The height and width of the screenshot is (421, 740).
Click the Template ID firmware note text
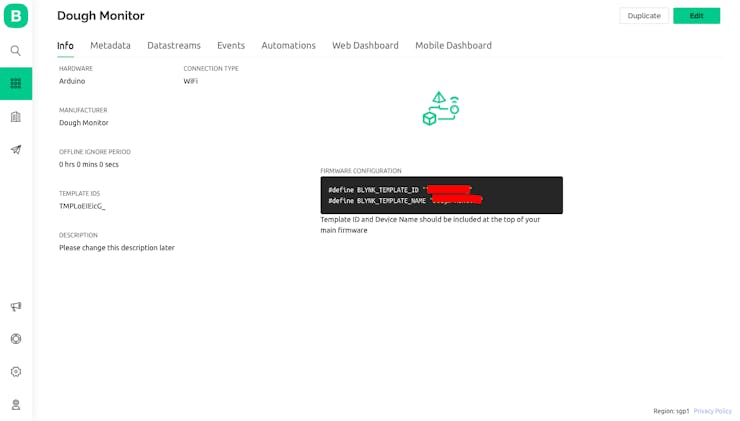point(430,225)
